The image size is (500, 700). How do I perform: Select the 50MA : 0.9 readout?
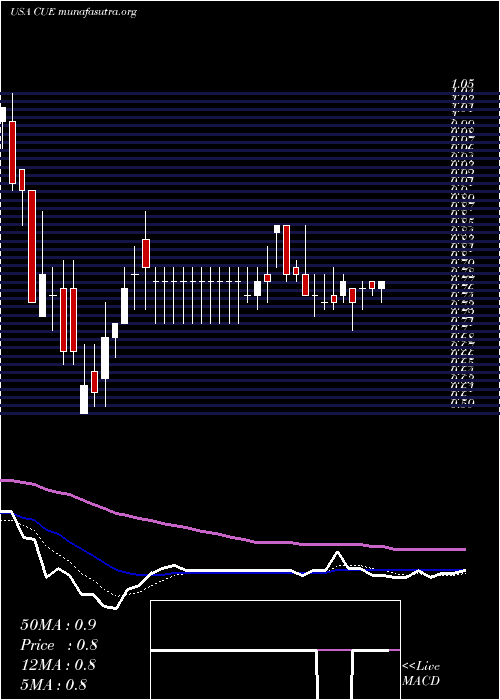pos(58,625)
